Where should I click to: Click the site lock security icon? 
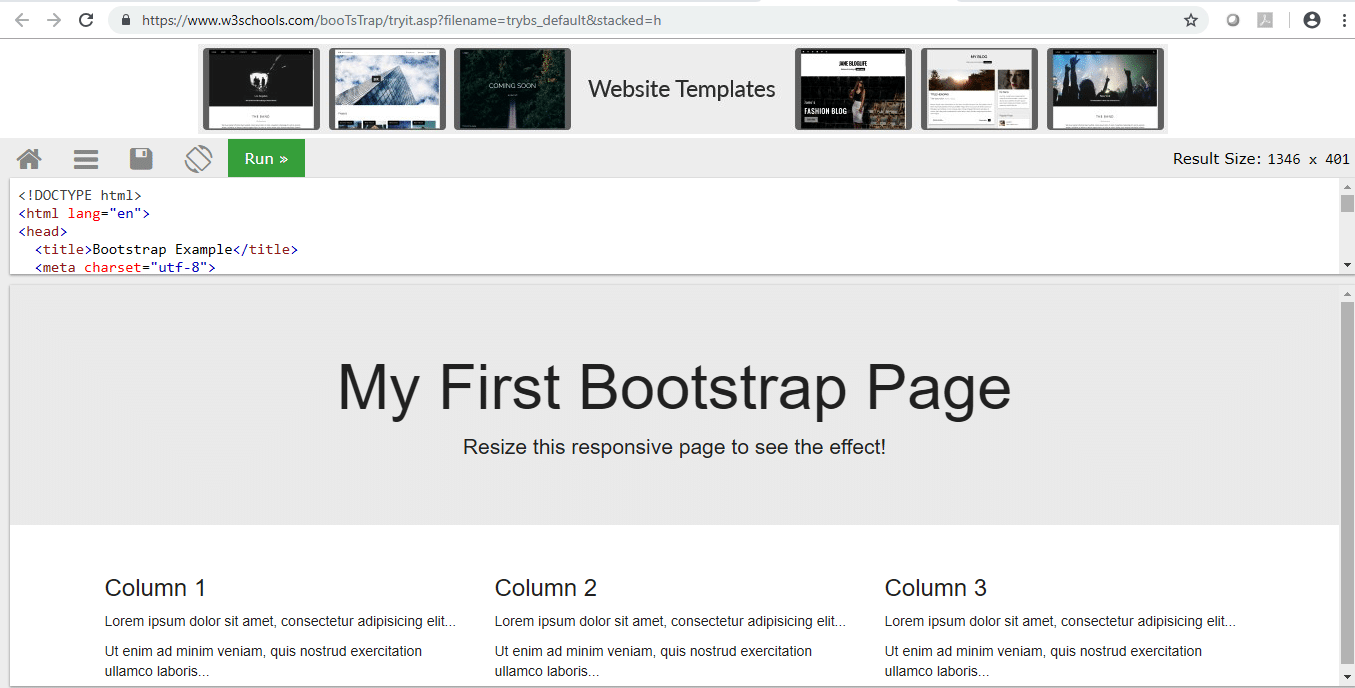pyautogui.click(x=126, y=20)
